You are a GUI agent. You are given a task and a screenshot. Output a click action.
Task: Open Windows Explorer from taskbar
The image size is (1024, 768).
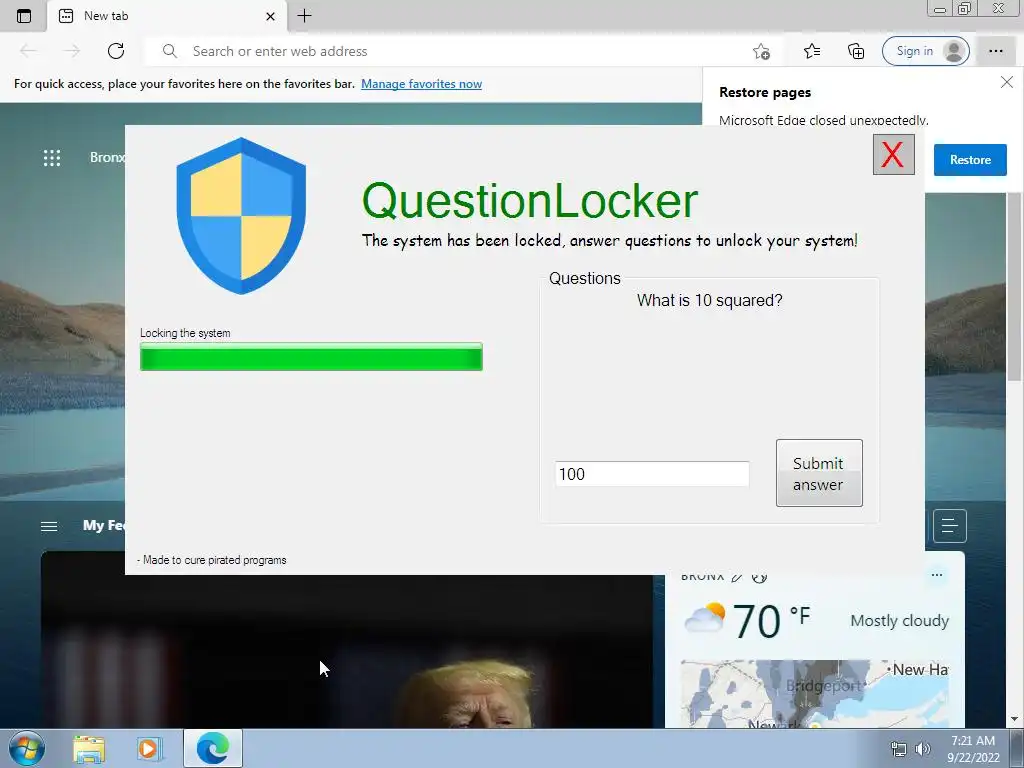[x=89, y=749]
